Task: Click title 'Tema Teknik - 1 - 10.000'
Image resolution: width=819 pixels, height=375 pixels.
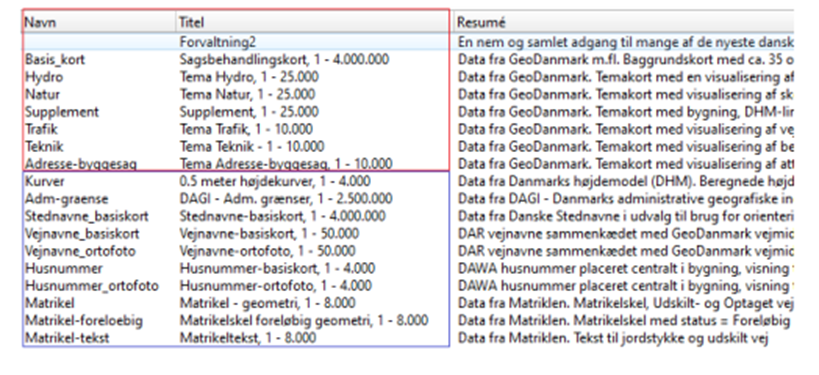Action: tap(252, 147)
